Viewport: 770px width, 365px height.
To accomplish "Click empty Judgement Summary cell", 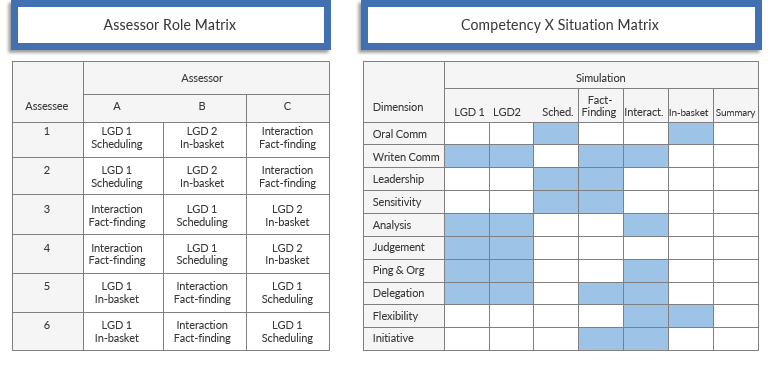I will point(736,248).
